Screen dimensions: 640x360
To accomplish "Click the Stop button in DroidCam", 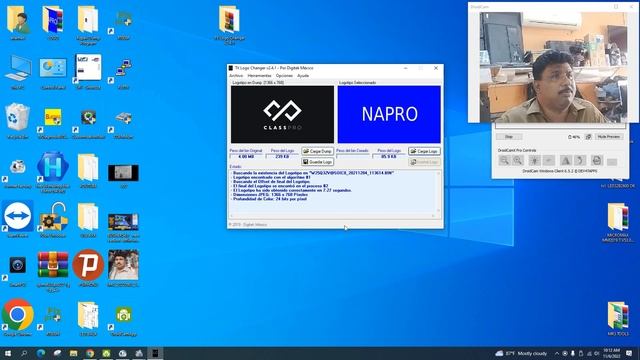I will [x=509, y=137].
